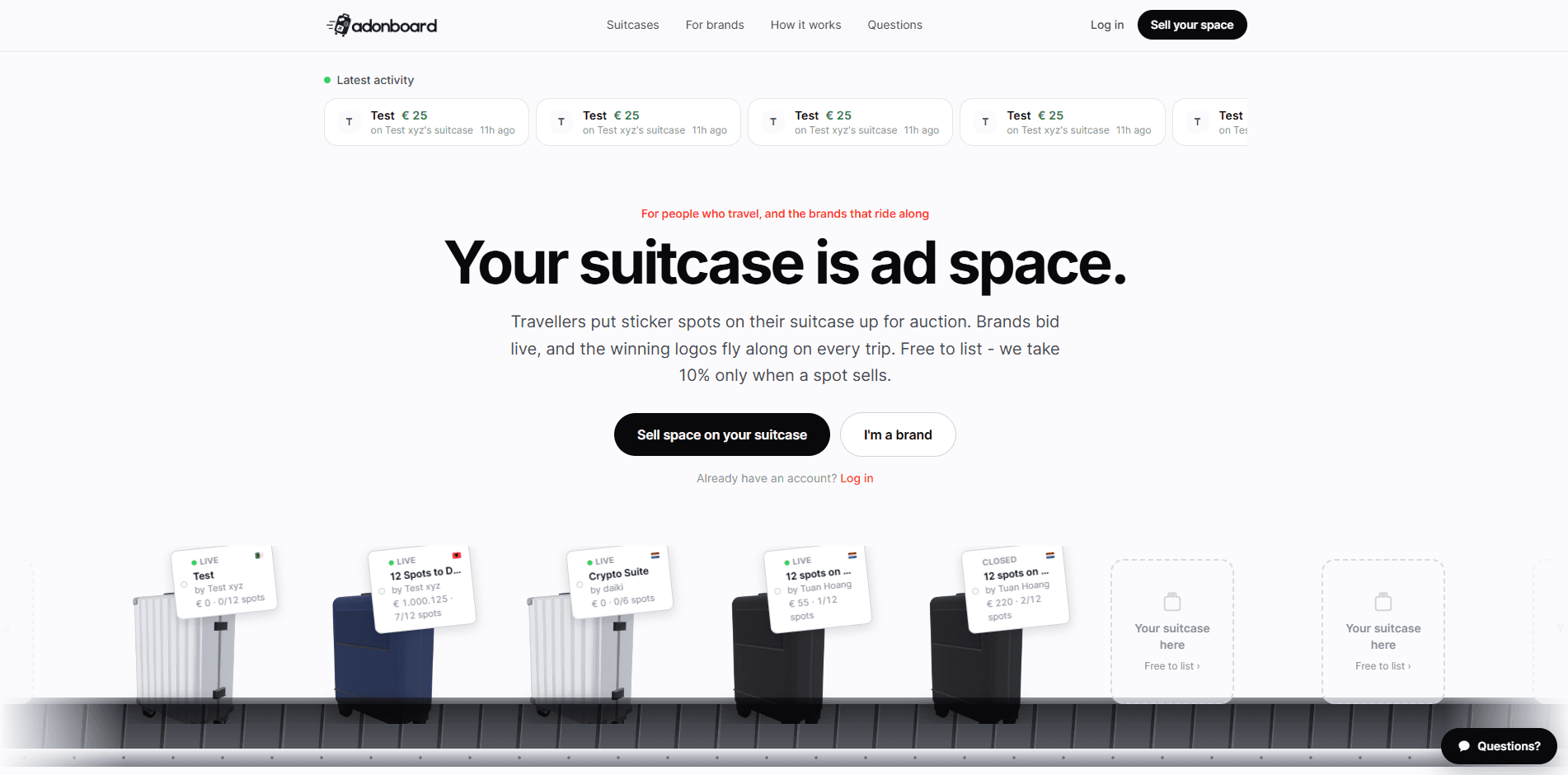1568x775 pixels.
Task: Click the flag icon on the € 55 tag
Action: point(852,556)
